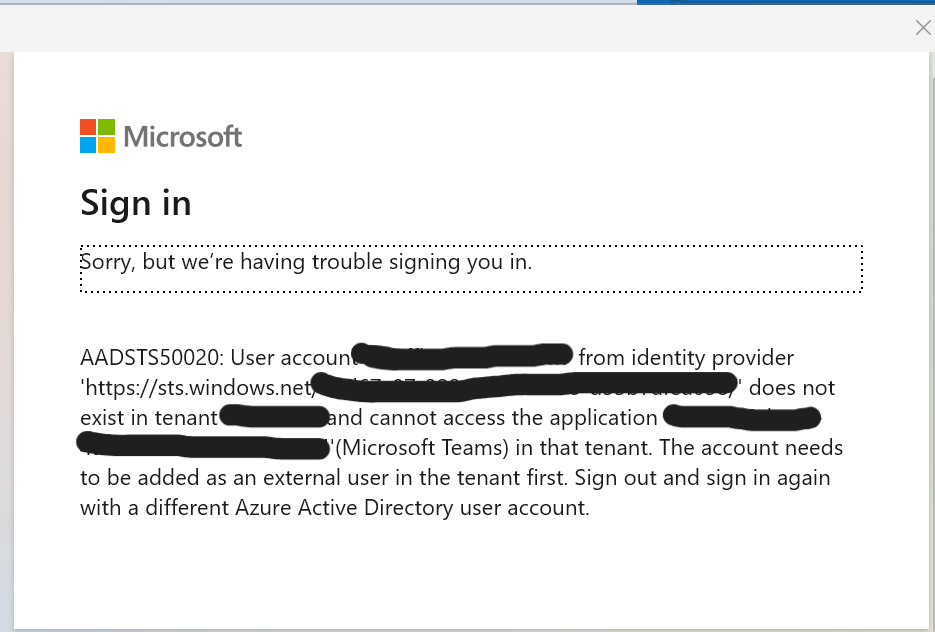Click the red square in Microsoft logo

(x=88, y=127)
